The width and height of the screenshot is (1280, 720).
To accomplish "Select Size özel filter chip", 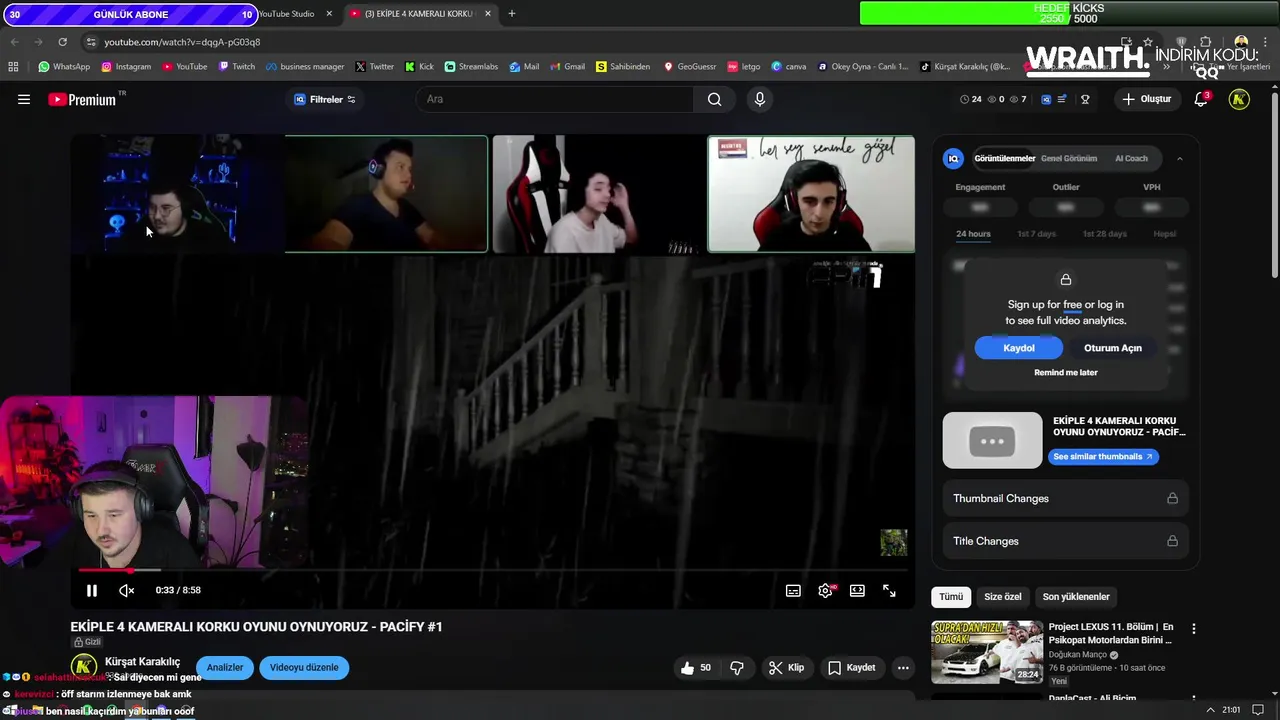I will (1003, 597).
